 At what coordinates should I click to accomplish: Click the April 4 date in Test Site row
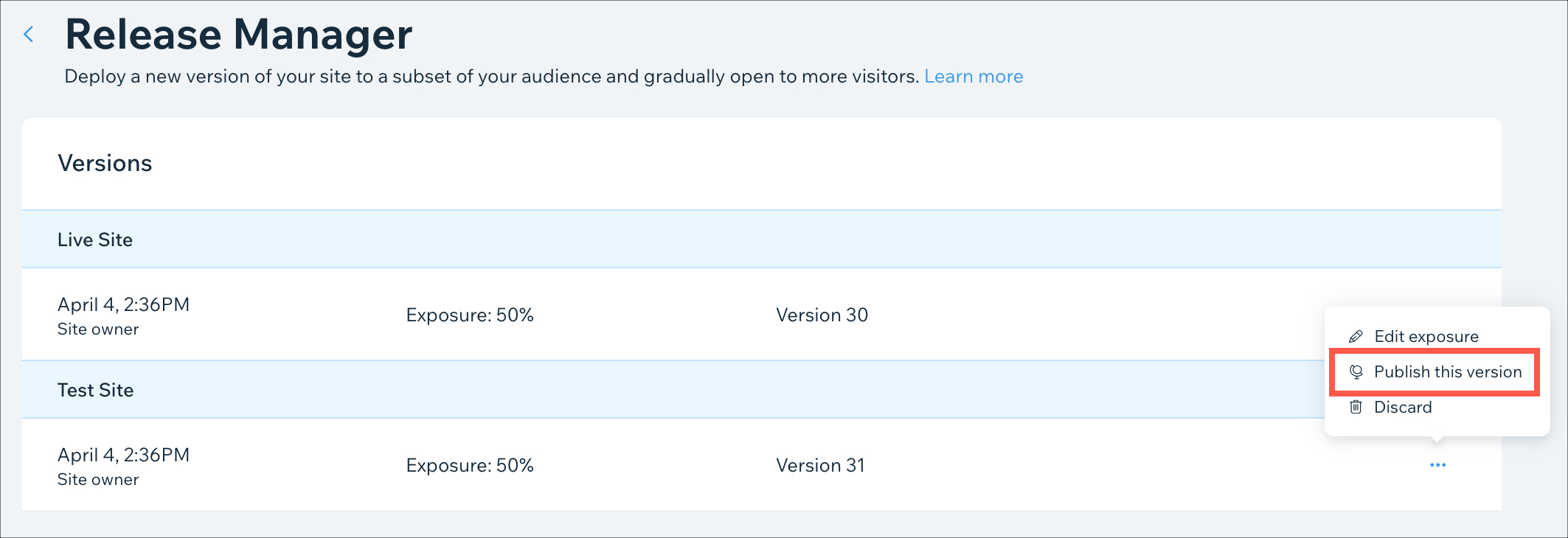click(x=123, y=455)
